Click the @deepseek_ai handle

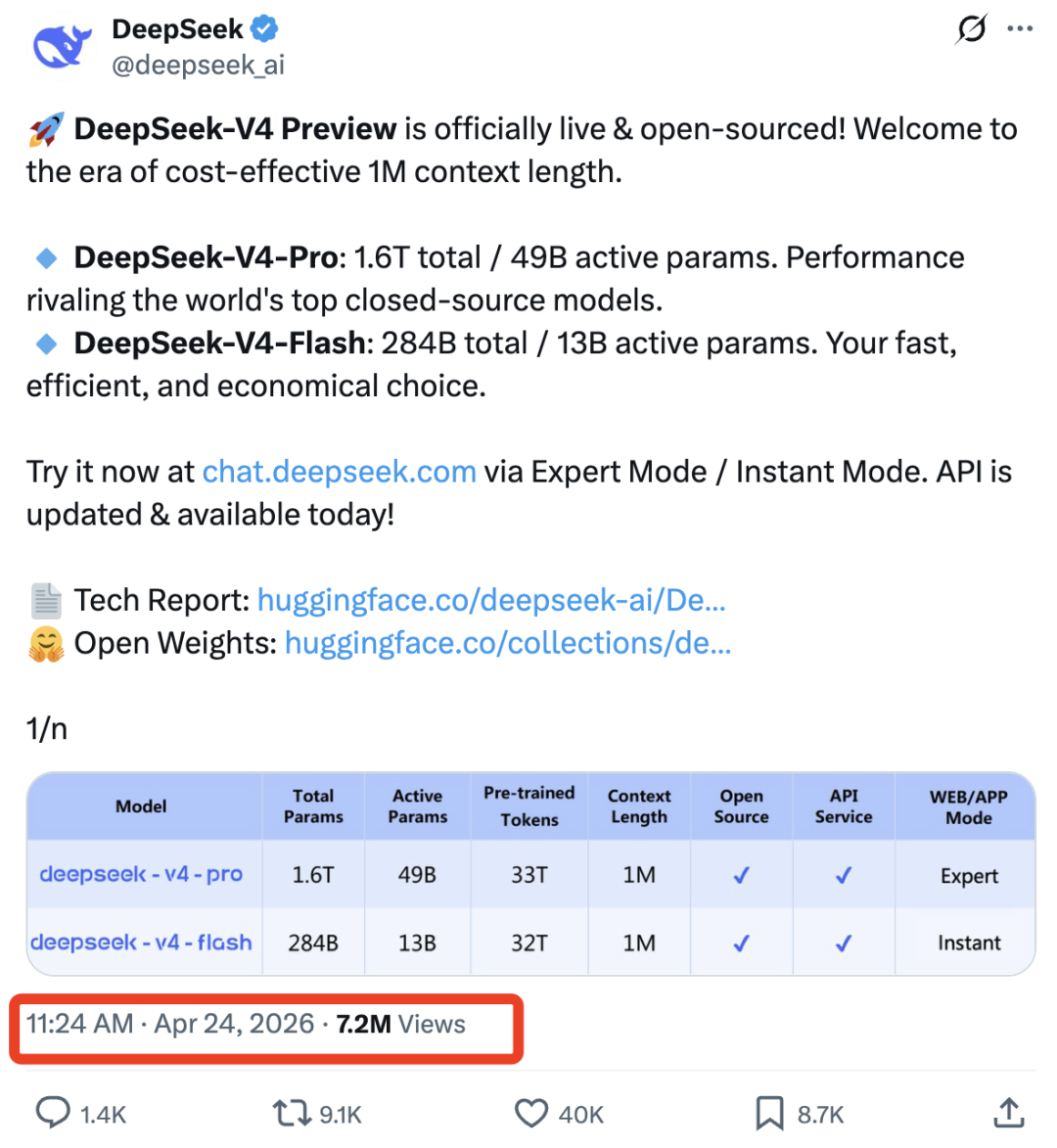tap(198, 65)
